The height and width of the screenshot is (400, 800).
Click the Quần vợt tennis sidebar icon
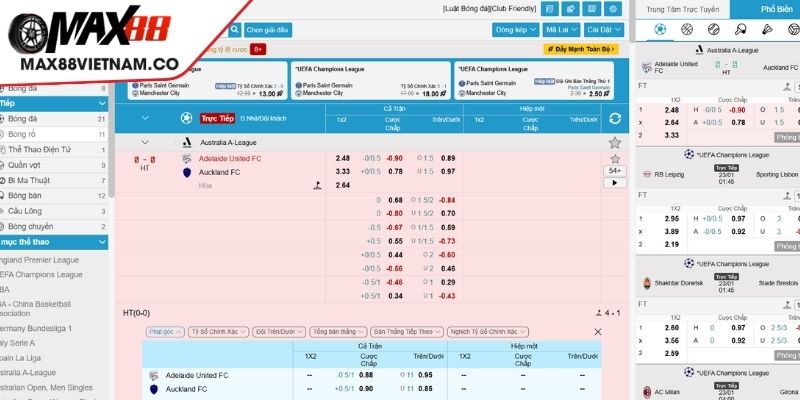pos(2,165)
